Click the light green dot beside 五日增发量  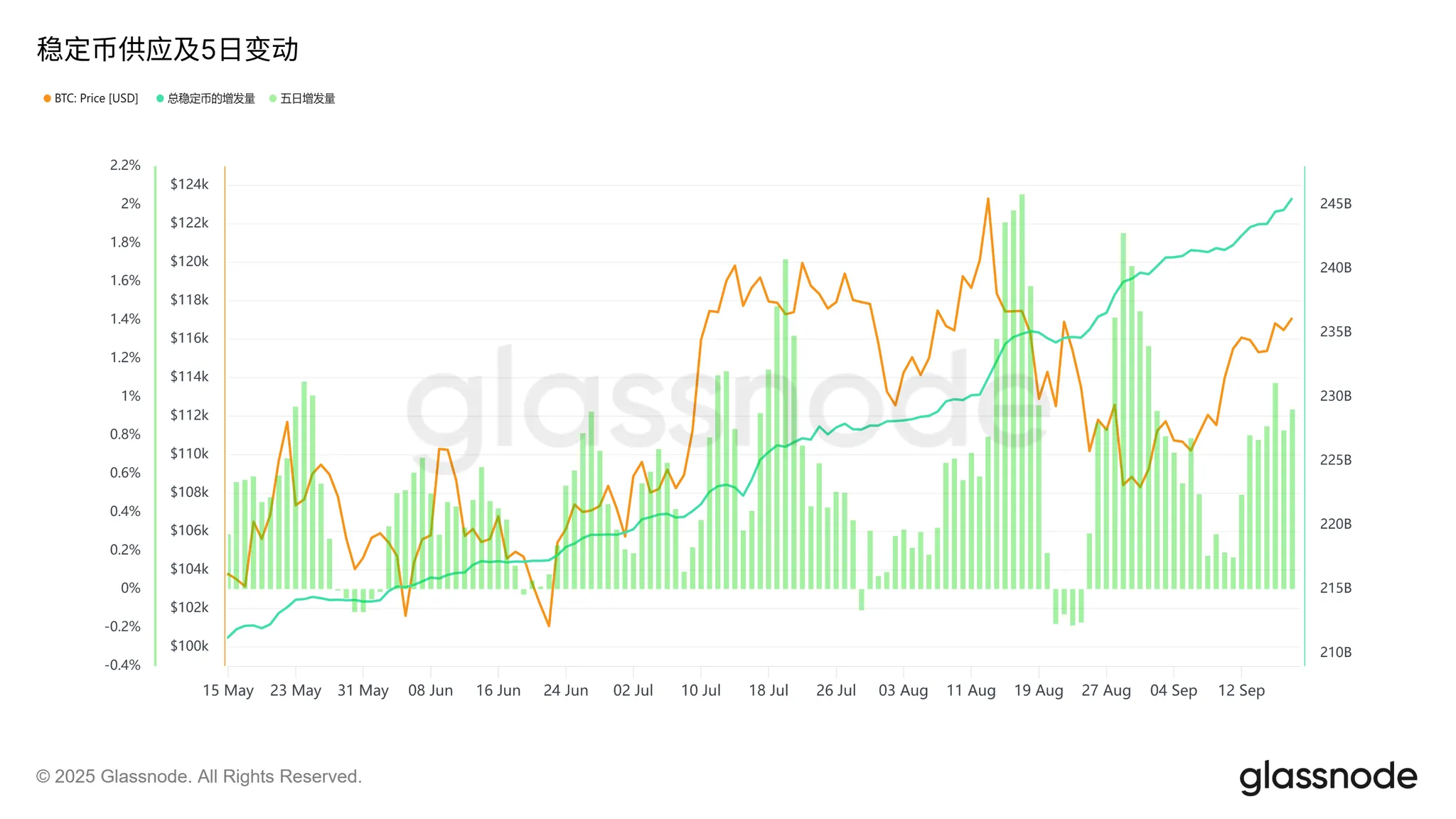pyautogui.click(x=273, y=99)
